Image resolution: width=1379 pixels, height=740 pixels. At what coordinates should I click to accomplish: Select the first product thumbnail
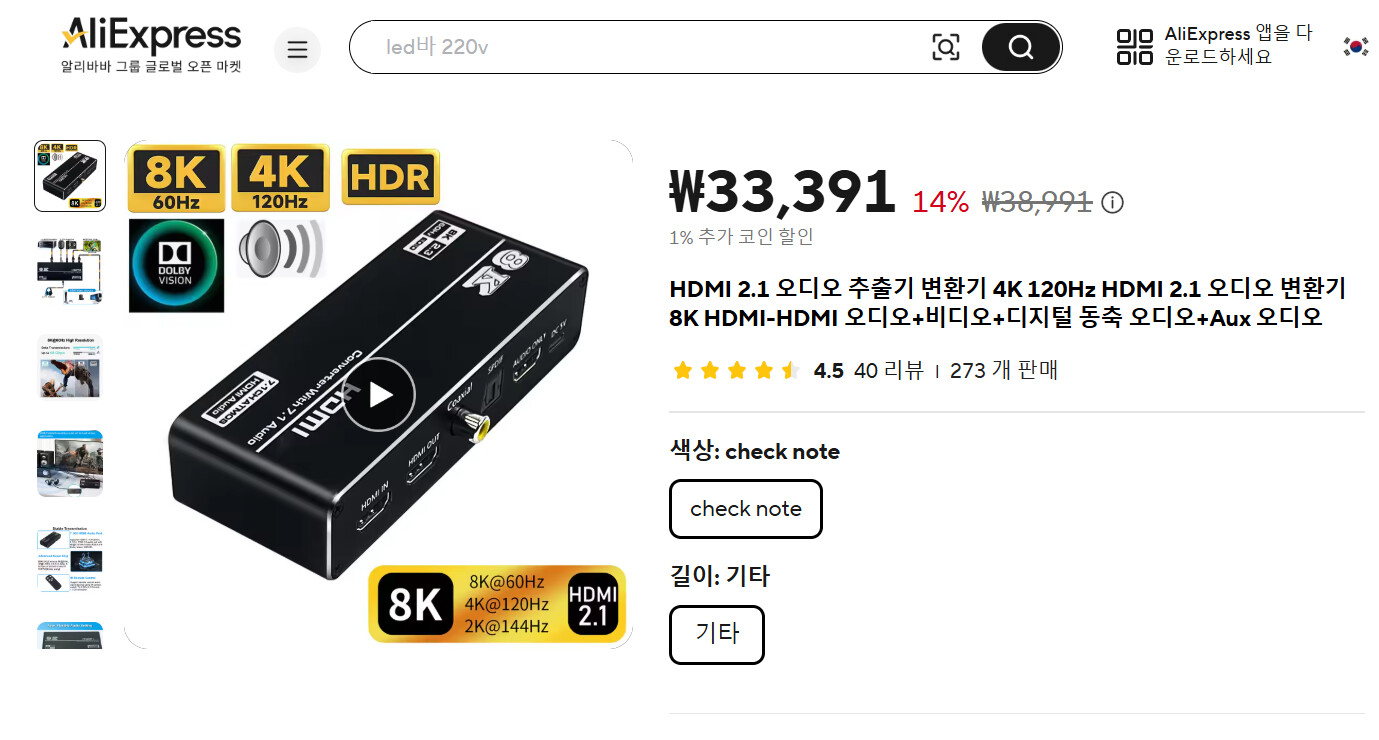(70, 176)
